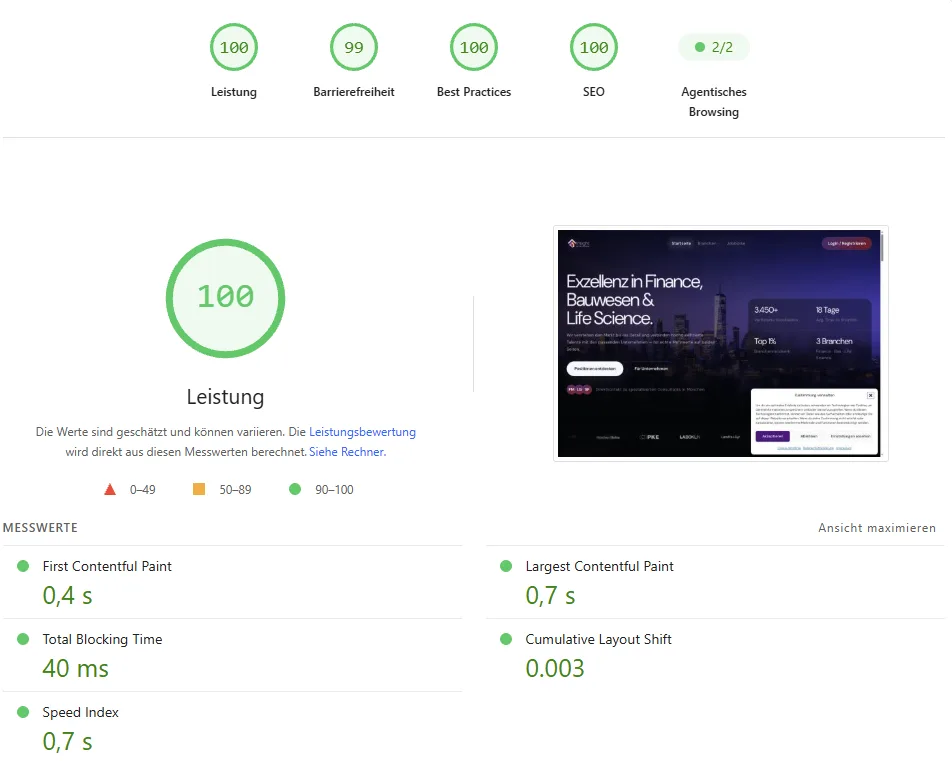Click the Barrierefreiheit category label
Image resolution: width=952 pixels, height=761 pixels.
tap(353, 92)
